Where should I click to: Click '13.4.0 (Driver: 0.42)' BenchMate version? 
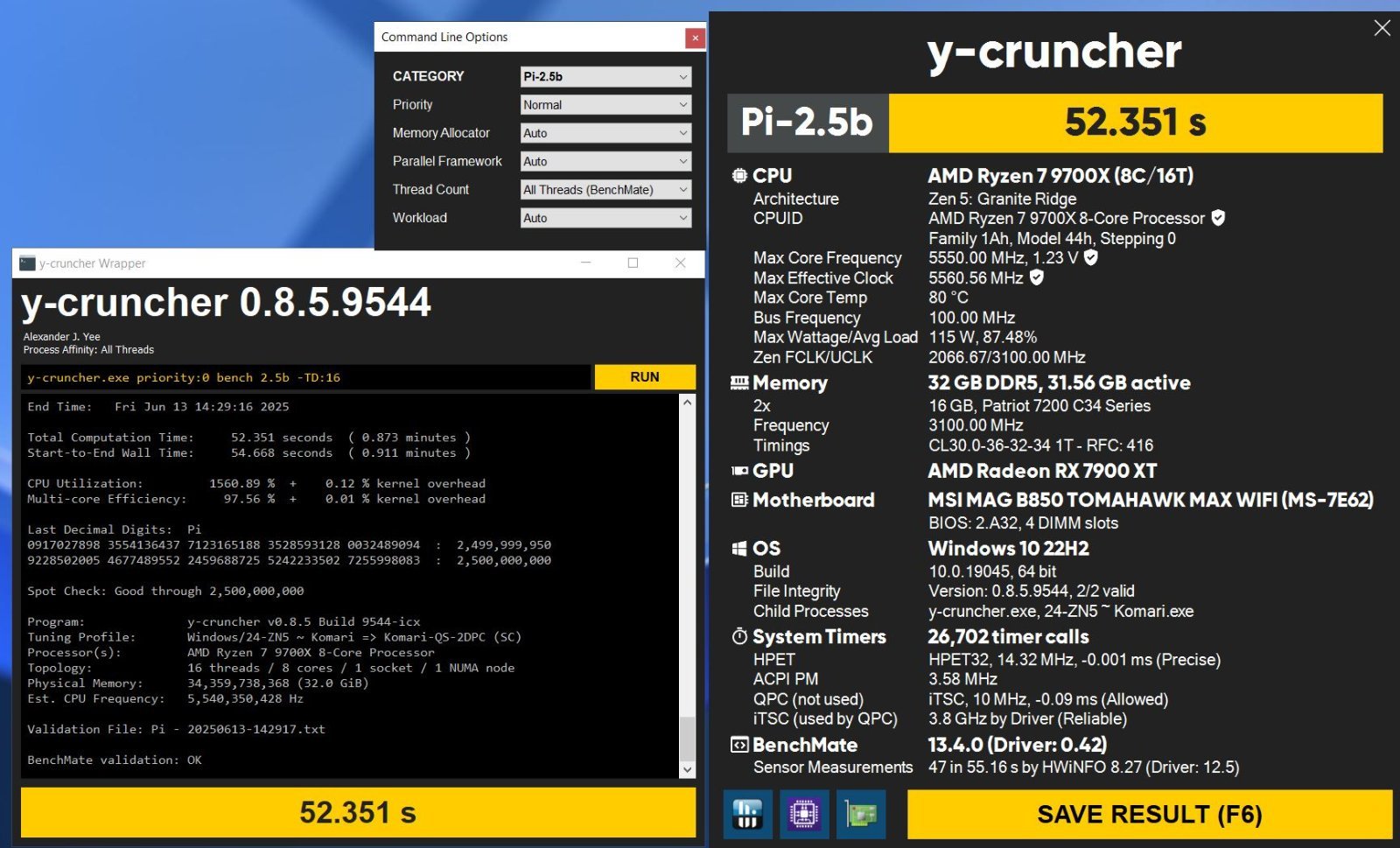coord(1017,745)
